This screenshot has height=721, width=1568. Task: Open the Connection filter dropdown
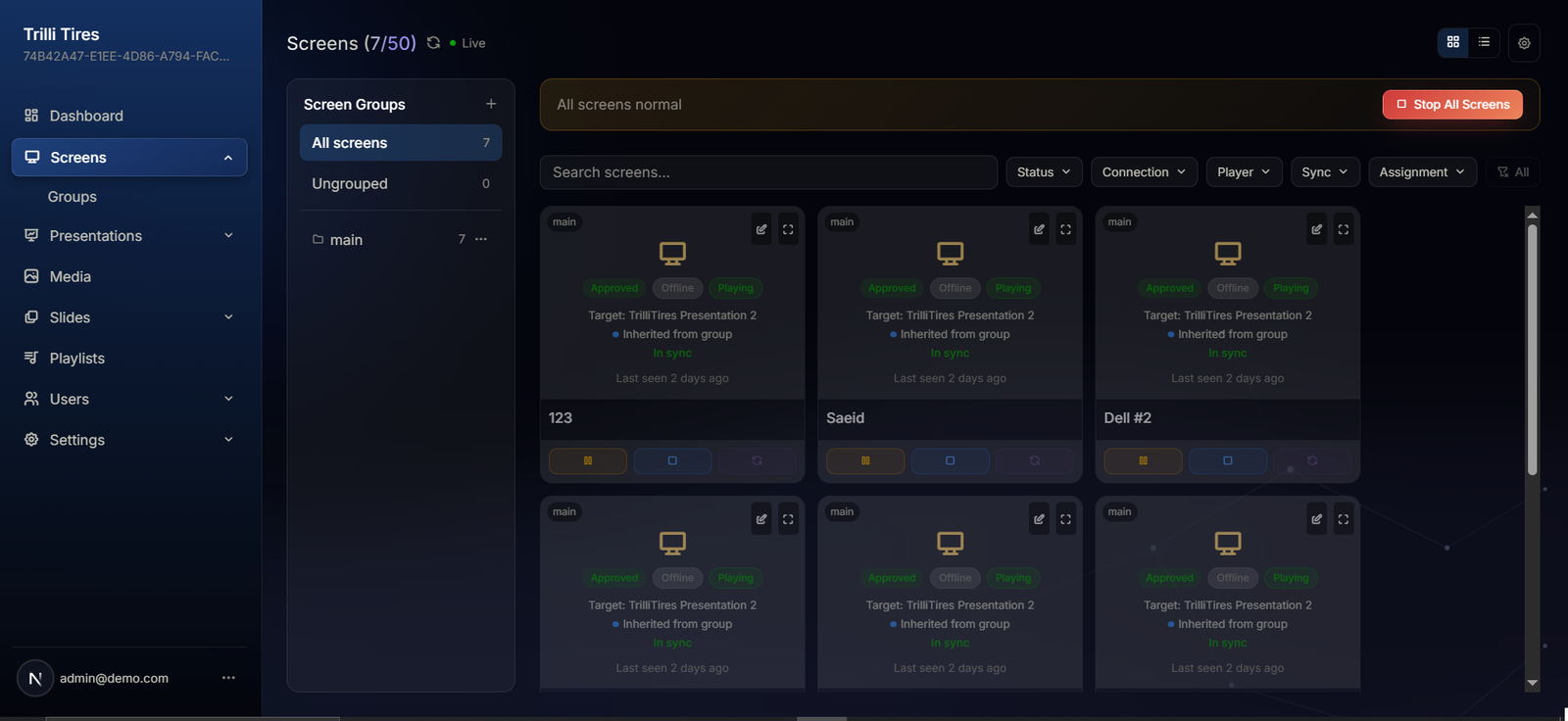click(x=1144, y=172)
